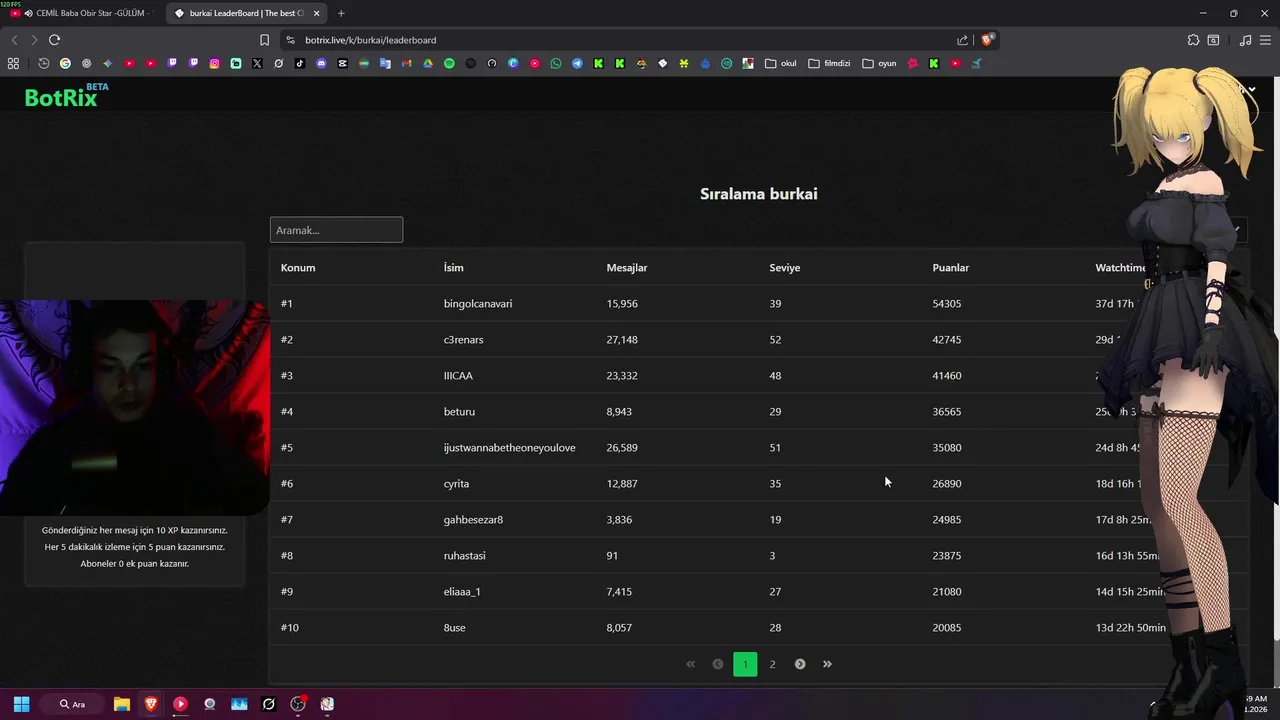Jump to the first leaderboard page
Image resolution: width=1280 pixels, height=720 pixels.
click(690, 664)
